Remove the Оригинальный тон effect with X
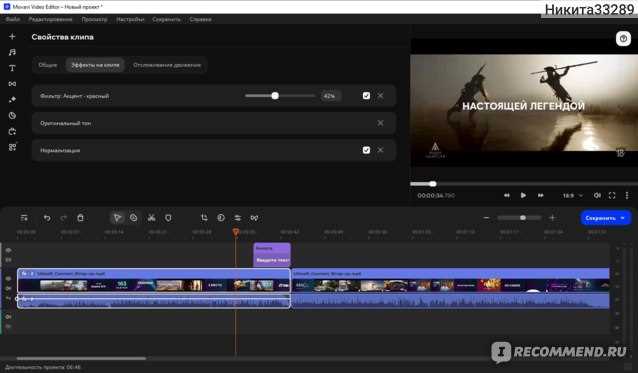638x373 pixels. click(x=380, y=123)
